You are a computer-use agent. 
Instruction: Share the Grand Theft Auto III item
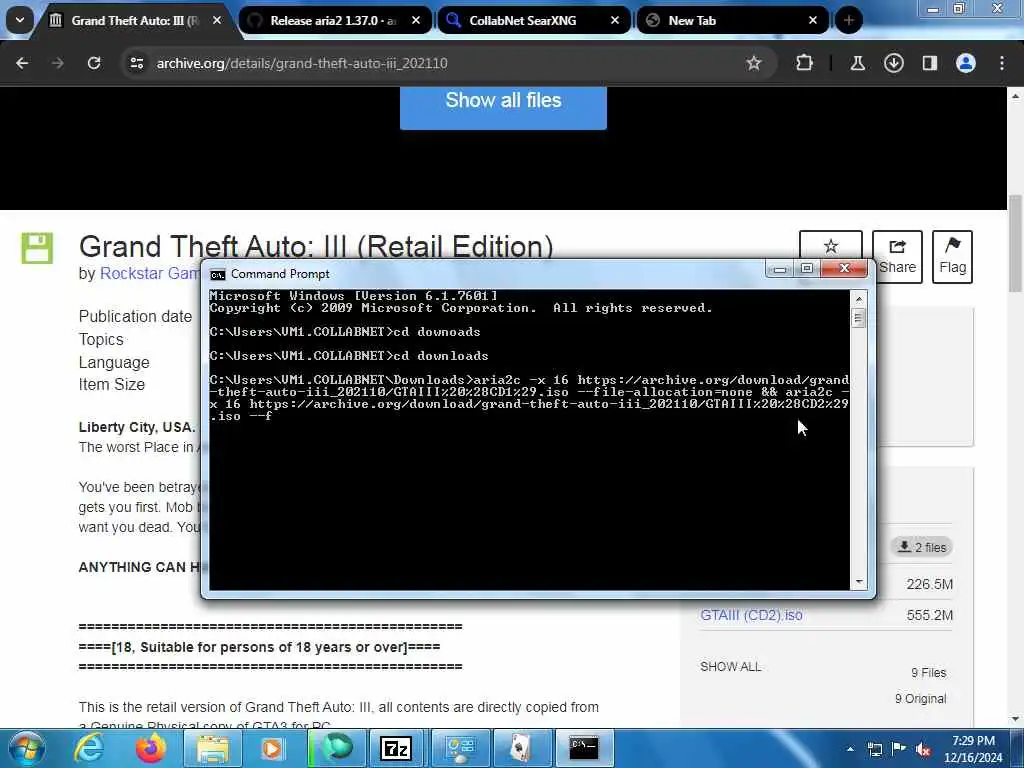(897, 256)
